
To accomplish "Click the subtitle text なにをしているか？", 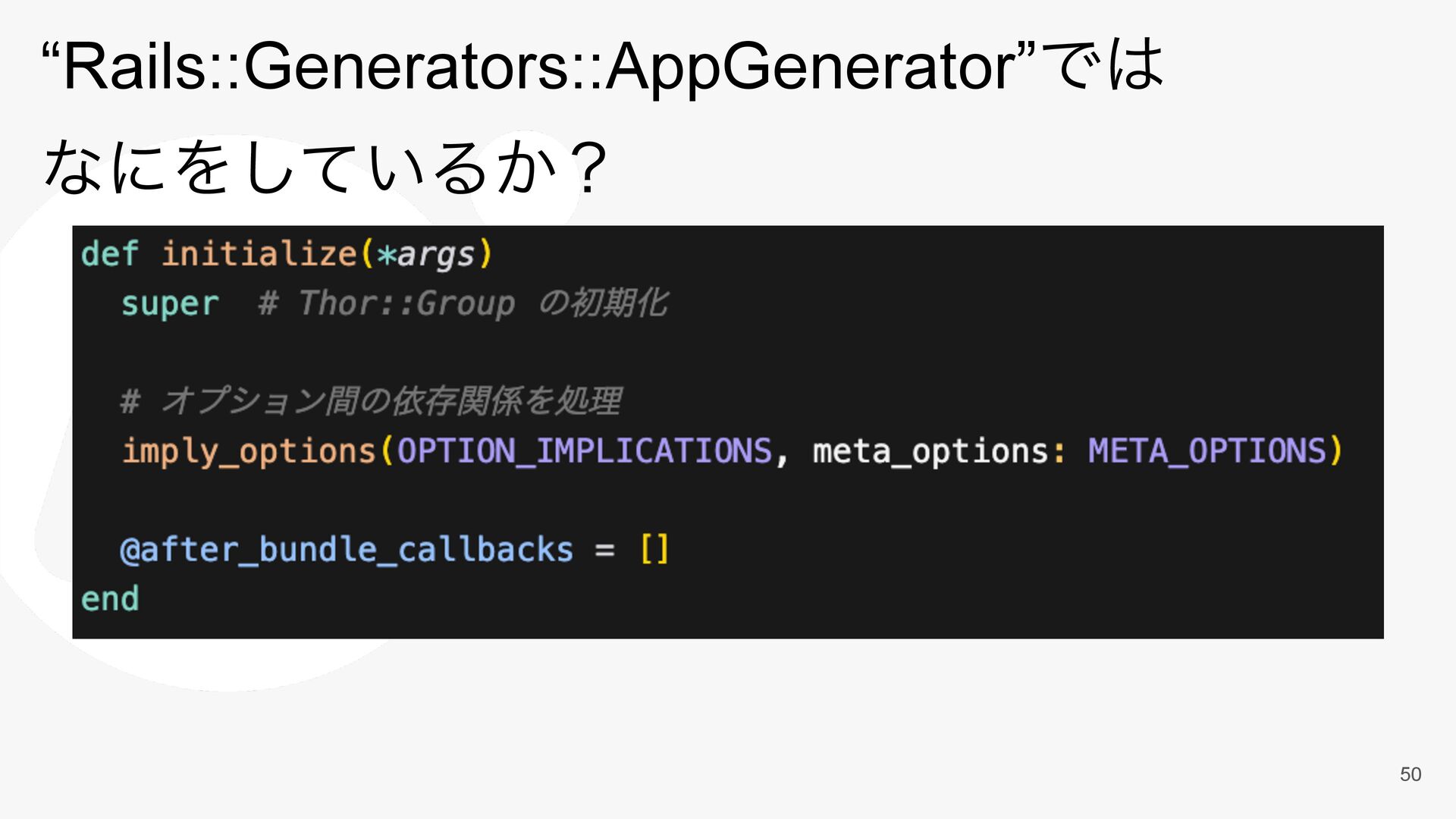I will 326,168.
